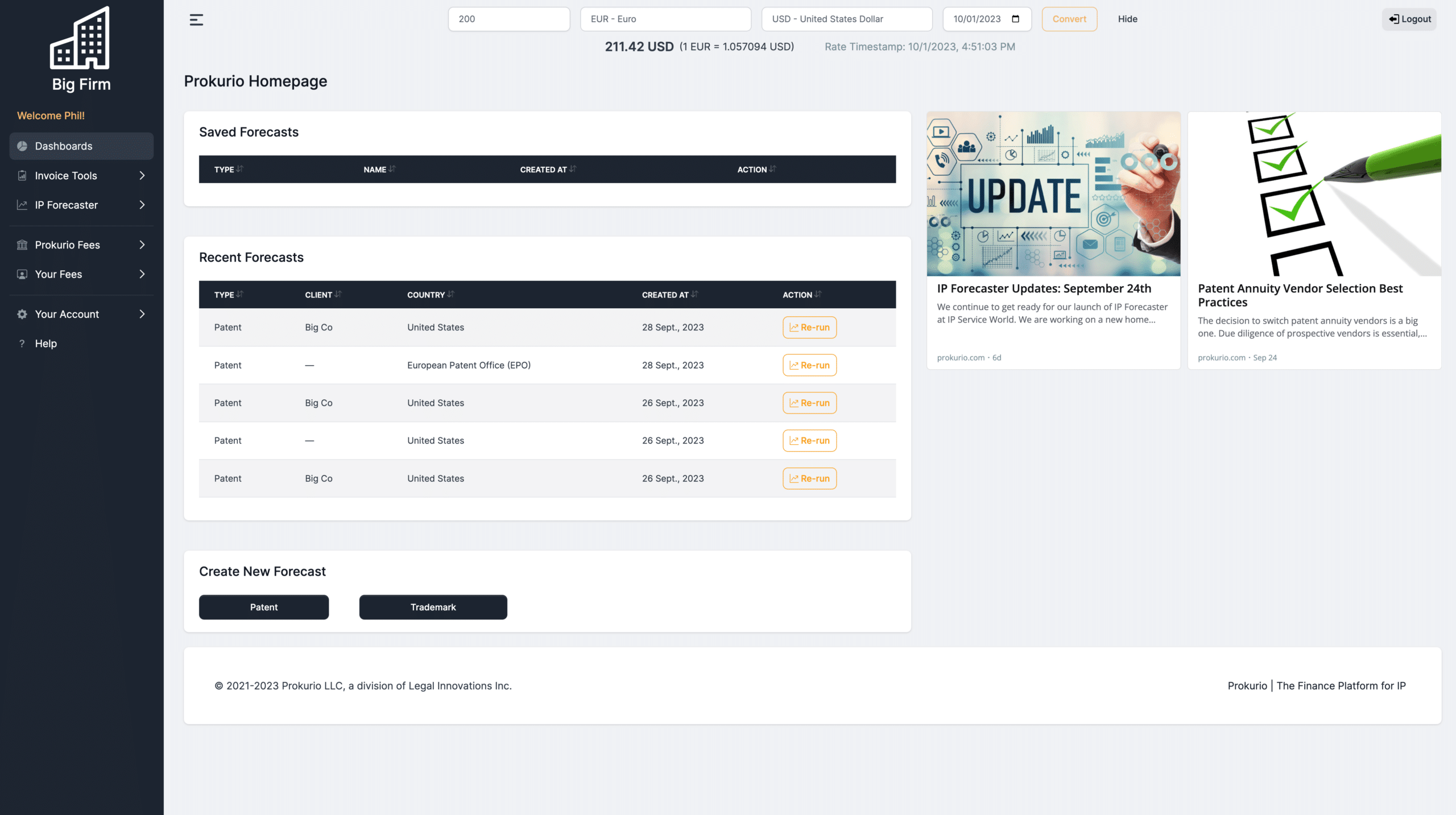1456x815 pixels.
Task: Open the EUR - Euro currency dropdown
Action: 665,19
